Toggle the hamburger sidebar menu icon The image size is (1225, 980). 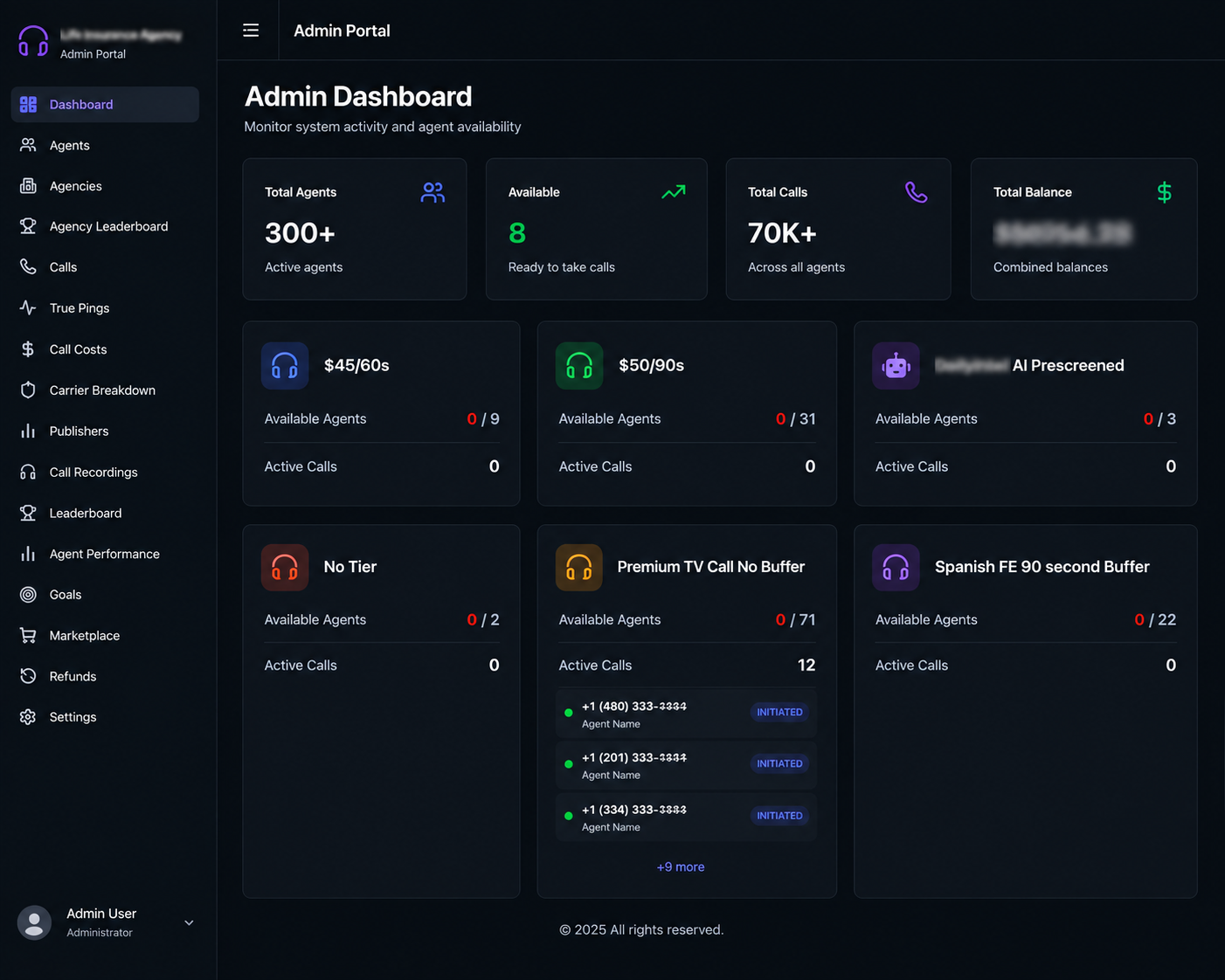251,31
